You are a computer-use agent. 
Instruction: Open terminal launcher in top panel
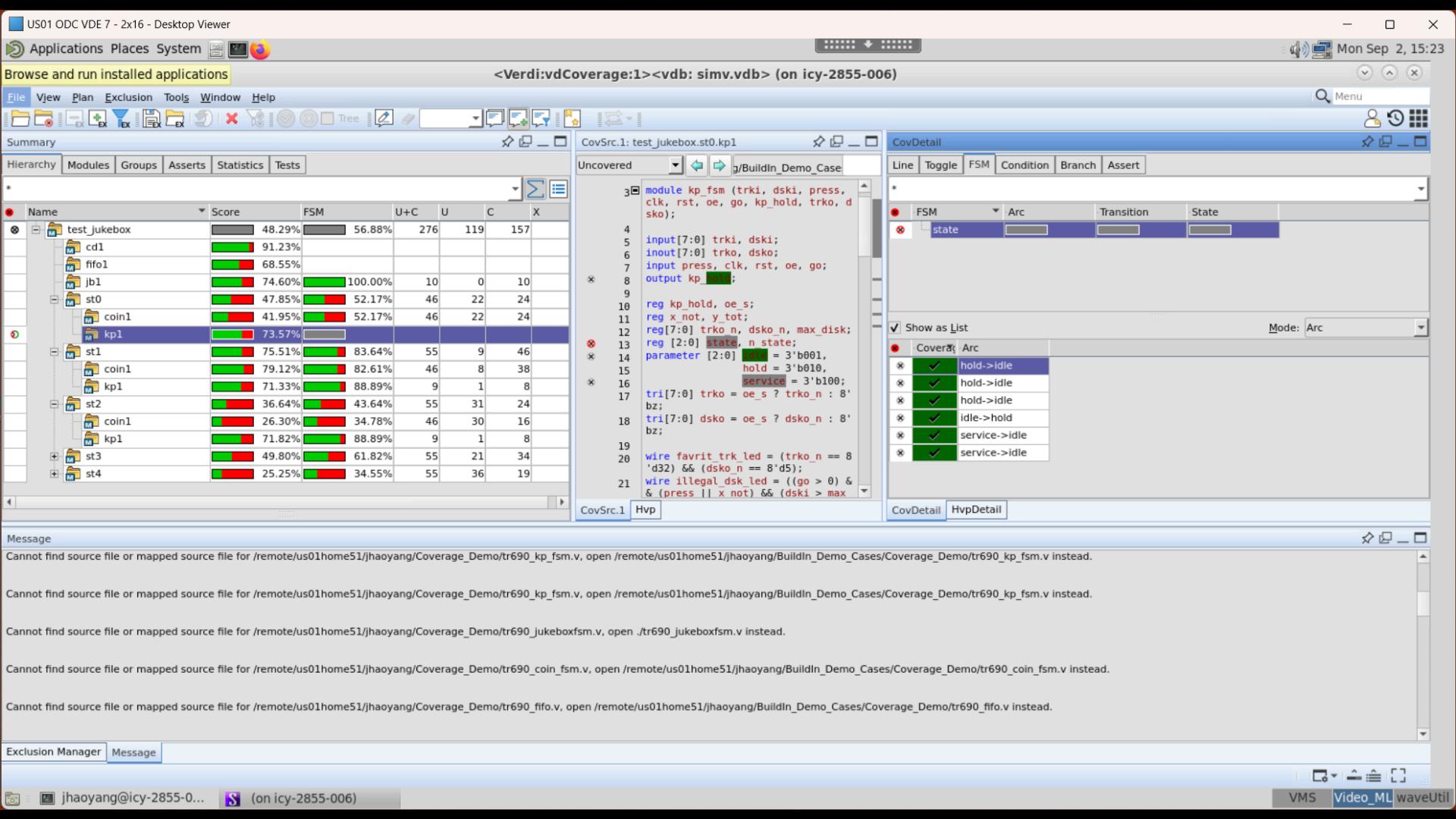(238, 49)
